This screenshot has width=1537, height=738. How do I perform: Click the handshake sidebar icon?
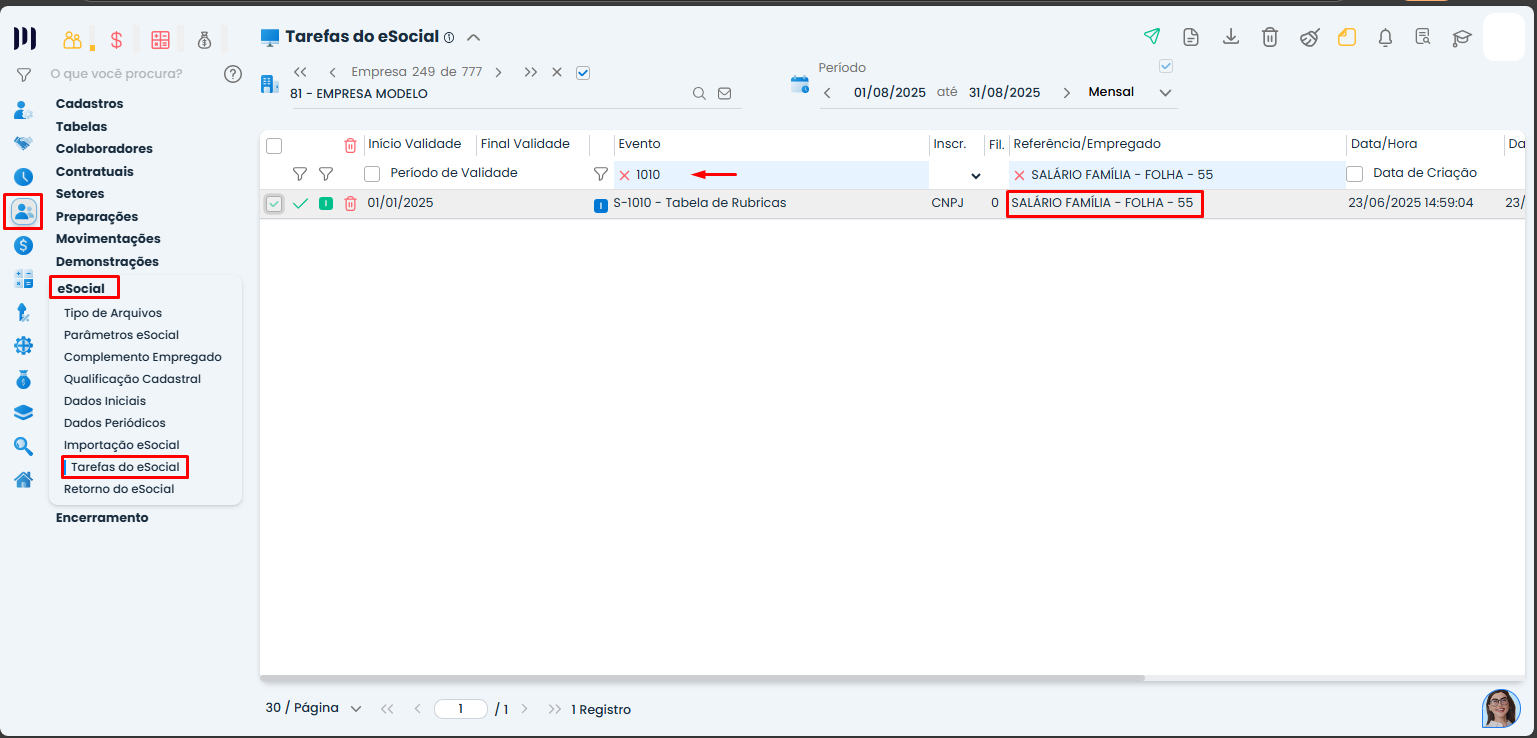coord(24,143)
